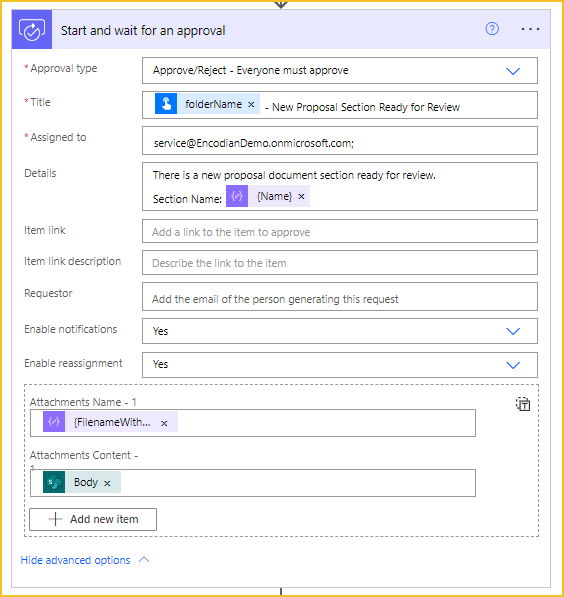This screenshot has height=597, width=564.
Task: Remove the folderName token from Title
Action: [251, 104]
